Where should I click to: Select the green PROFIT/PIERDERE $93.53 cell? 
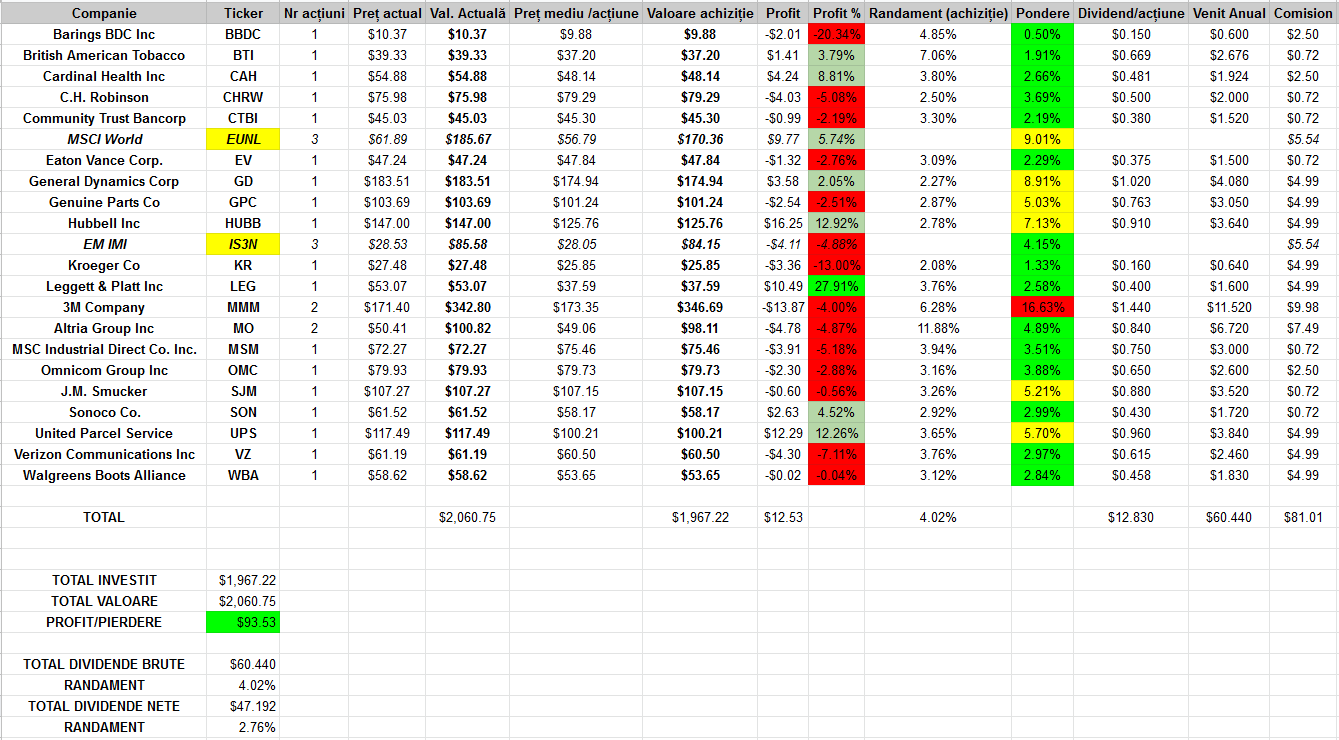click(243, 622)
